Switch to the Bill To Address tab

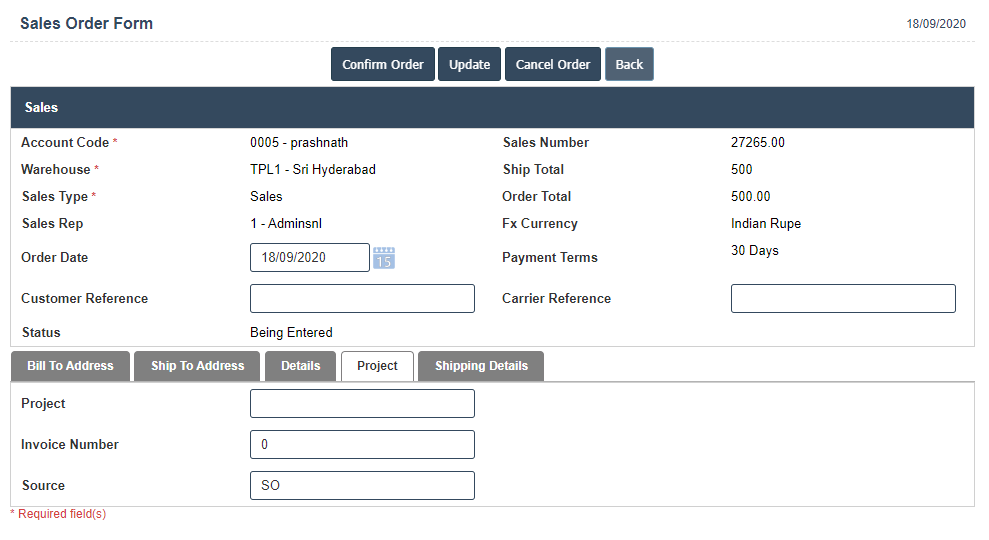click(70, 366)
